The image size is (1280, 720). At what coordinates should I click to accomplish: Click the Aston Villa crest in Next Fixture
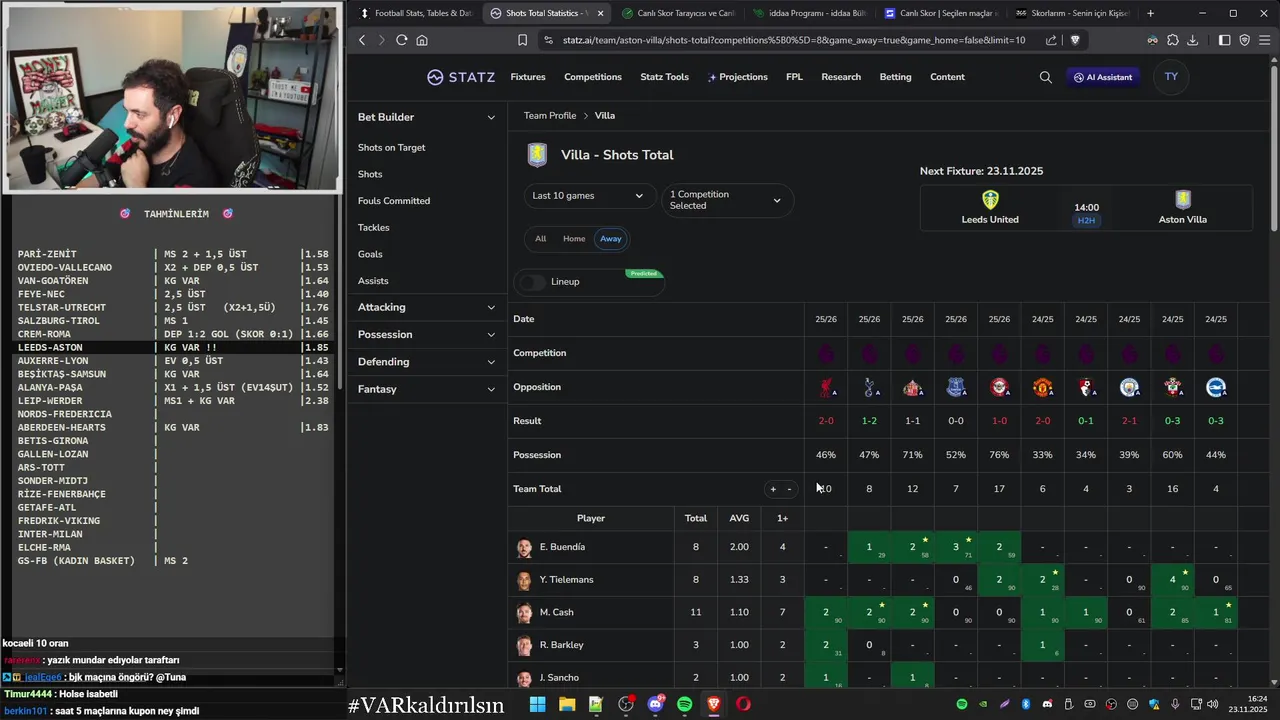coord(1183,200)
